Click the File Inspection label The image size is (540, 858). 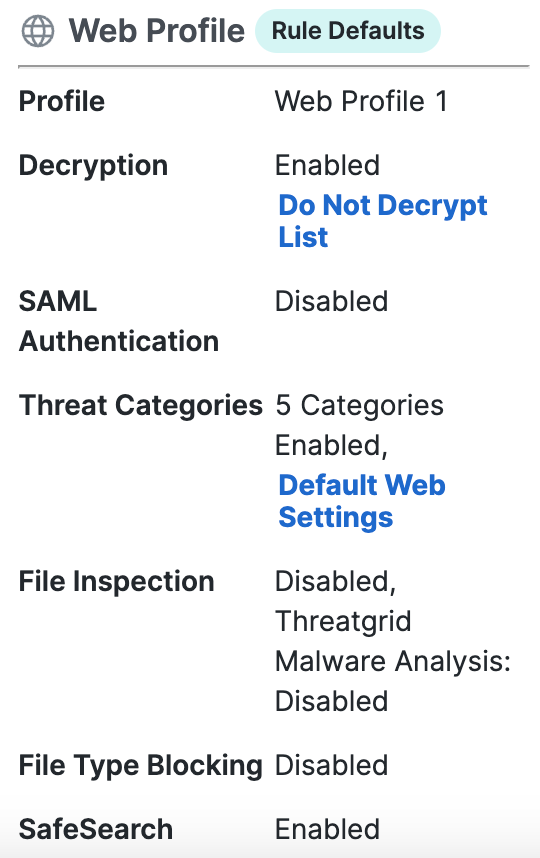(x=117, y=581)
